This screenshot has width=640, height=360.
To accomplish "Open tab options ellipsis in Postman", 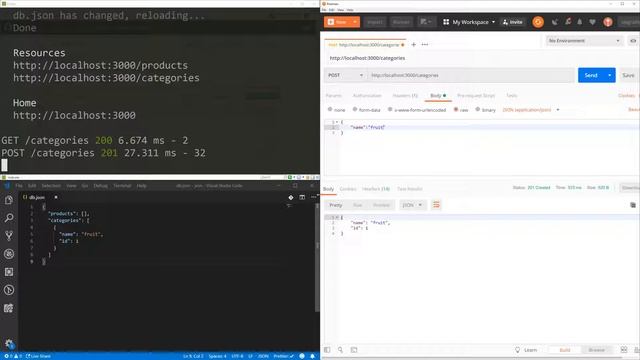I will coord(425,44).
